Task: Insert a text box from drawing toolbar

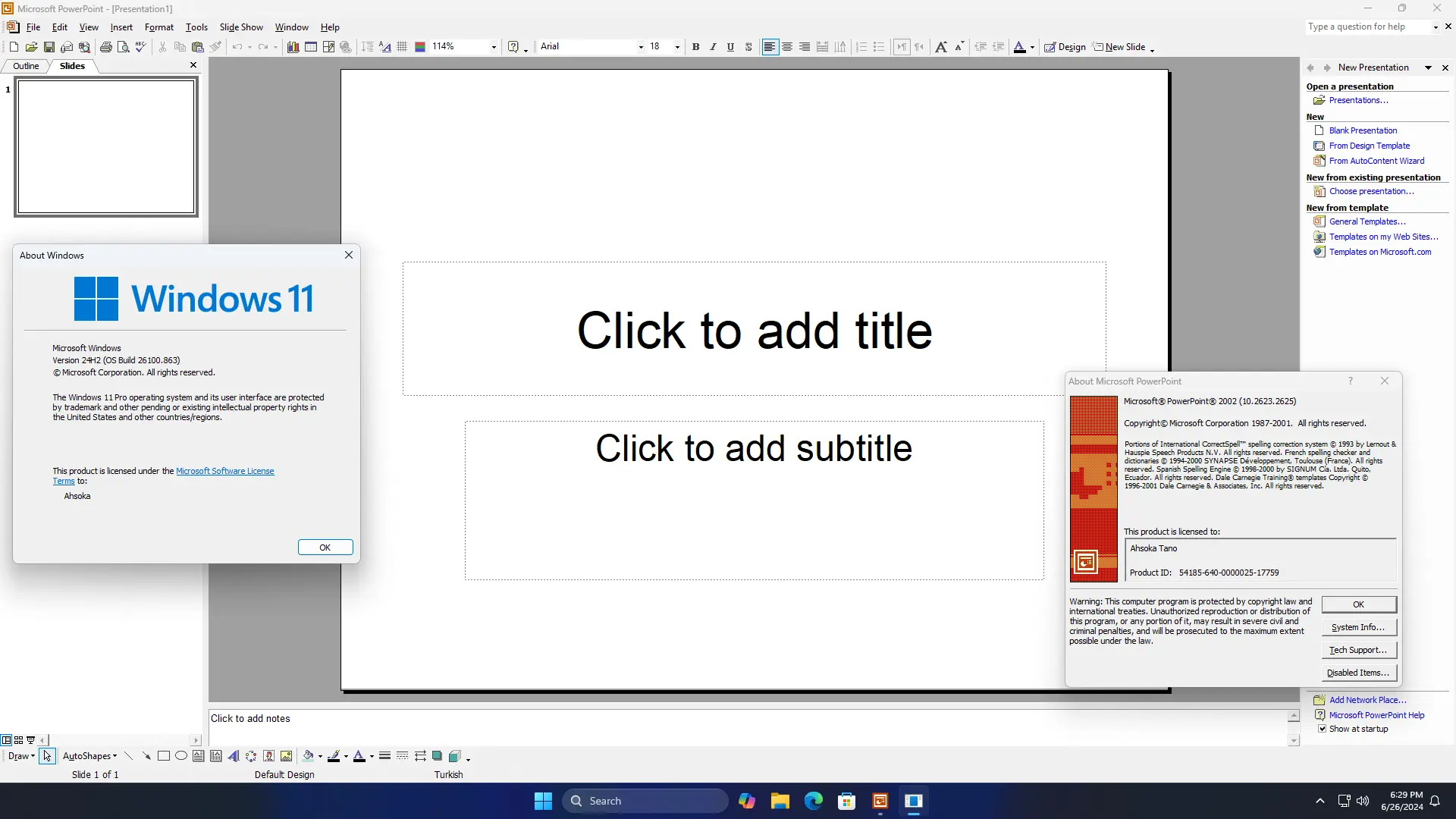Action: 199,756
